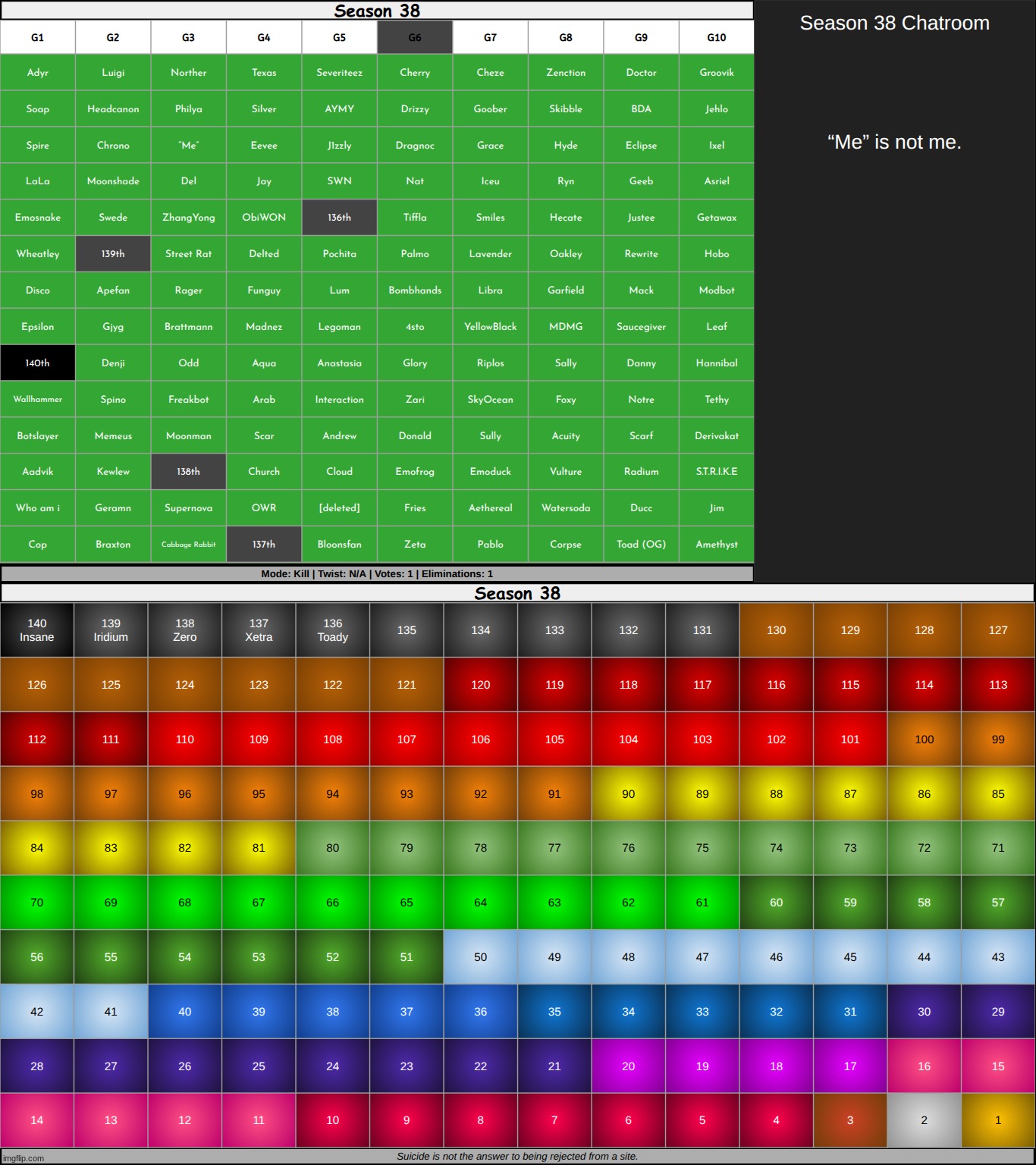Pick the yellow number 90 tile

[628, 794]
